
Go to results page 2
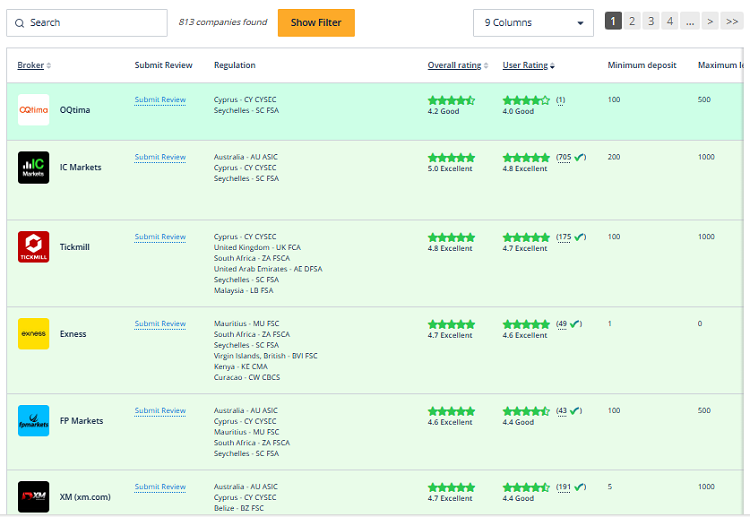(632, 21)
